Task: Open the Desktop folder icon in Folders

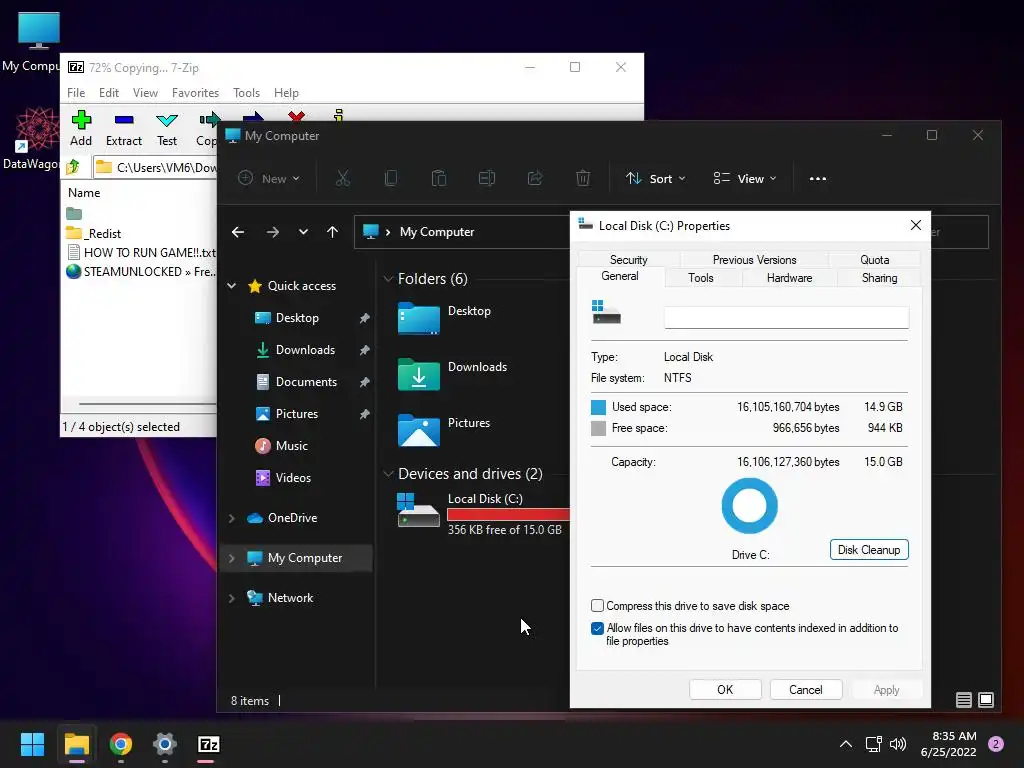Action: click(x=419, y=318)
